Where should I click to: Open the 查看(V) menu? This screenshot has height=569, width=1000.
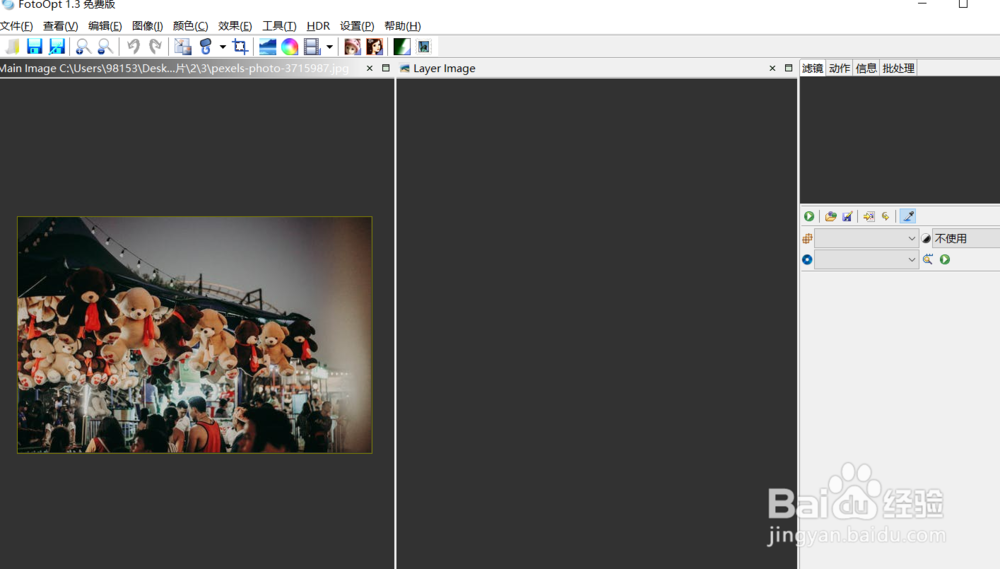coord(61,26)
